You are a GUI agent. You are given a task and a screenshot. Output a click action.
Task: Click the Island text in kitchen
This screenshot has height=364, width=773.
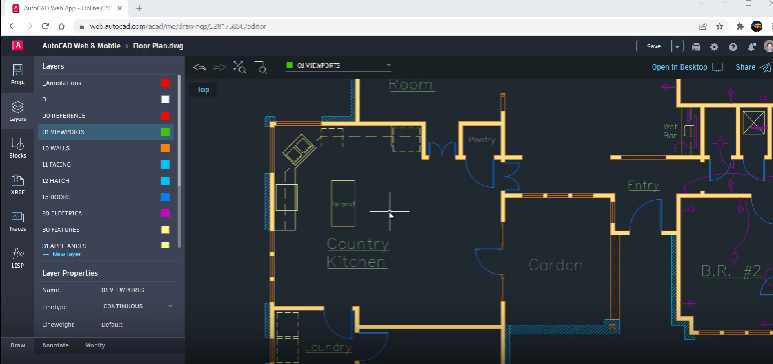click(x=343, y=204)
